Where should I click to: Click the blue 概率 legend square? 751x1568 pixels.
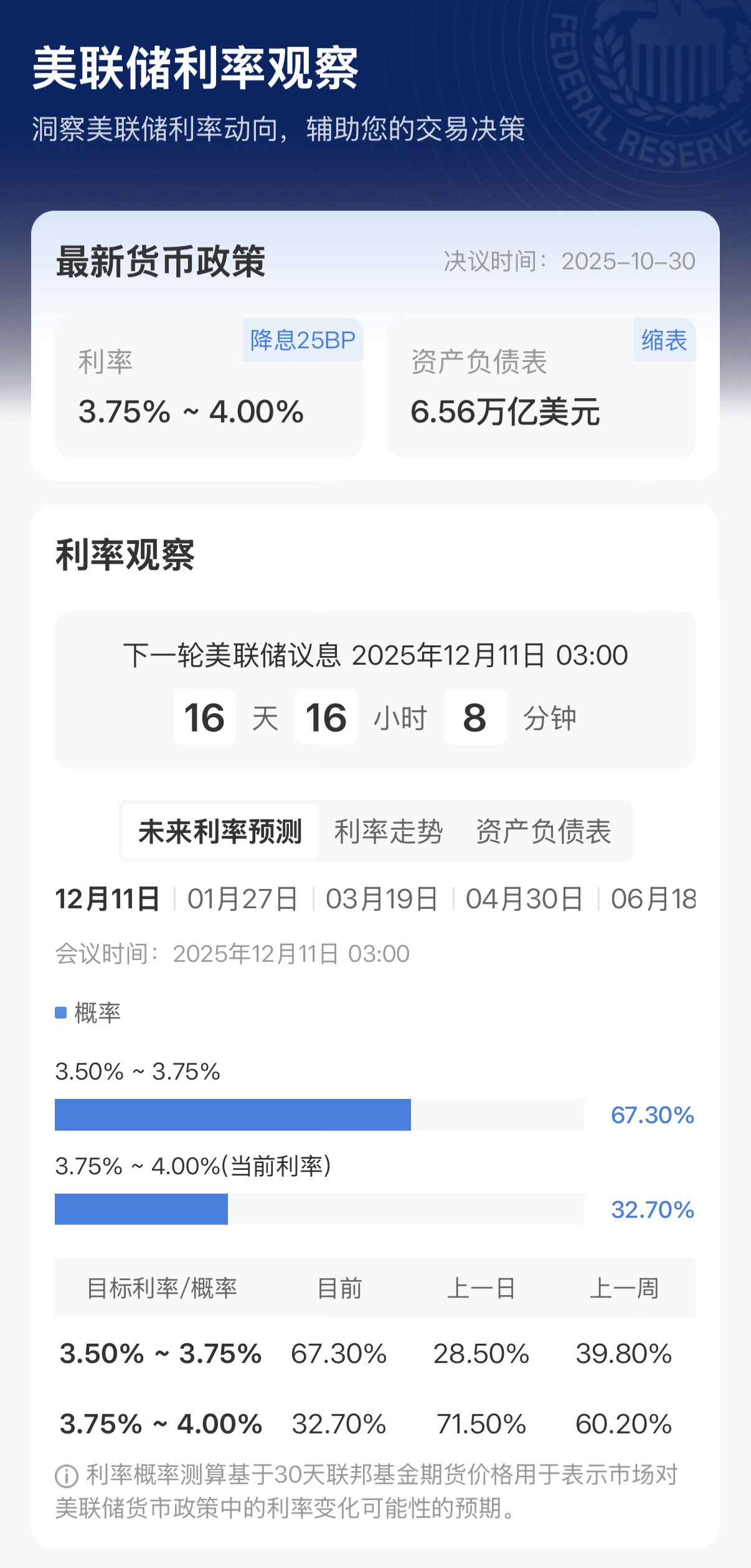(x=61, y=1013)
